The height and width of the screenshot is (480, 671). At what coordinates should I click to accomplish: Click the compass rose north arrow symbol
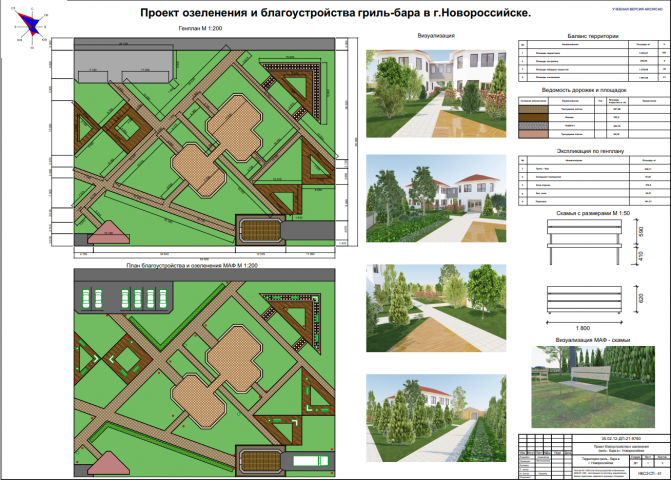(32, 27)
